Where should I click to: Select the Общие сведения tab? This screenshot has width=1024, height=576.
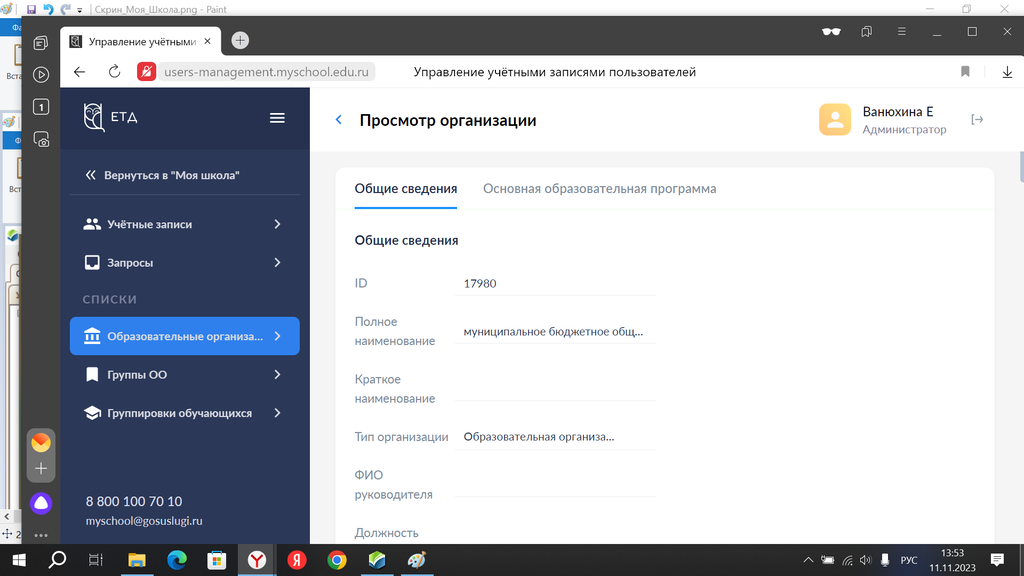click(x=406, y=189)
